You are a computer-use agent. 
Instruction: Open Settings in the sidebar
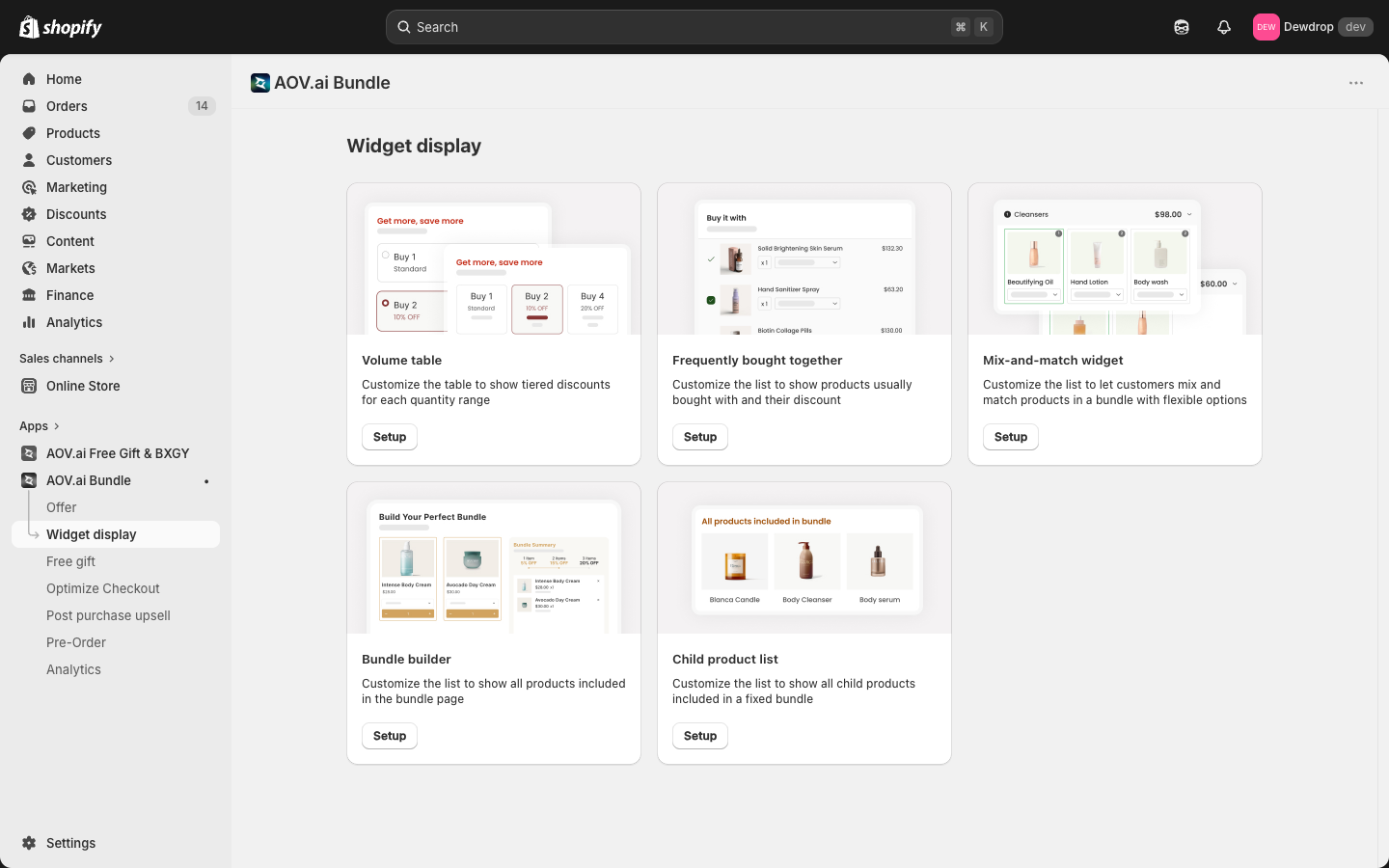point(116,843)
